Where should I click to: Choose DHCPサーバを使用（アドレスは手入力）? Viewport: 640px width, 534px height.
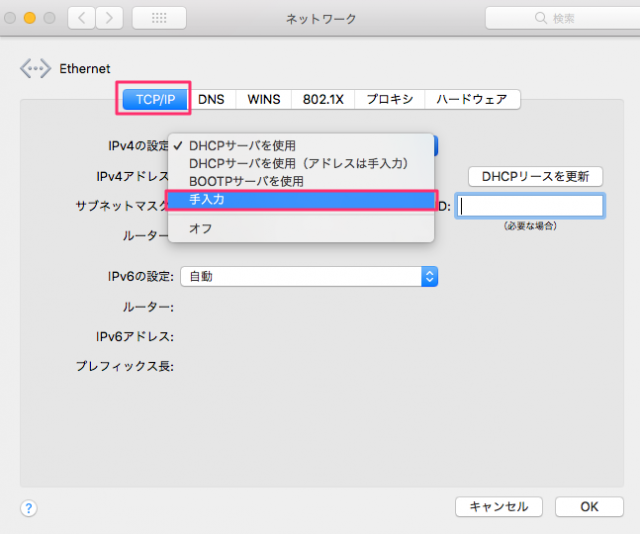tap(301, 163)
